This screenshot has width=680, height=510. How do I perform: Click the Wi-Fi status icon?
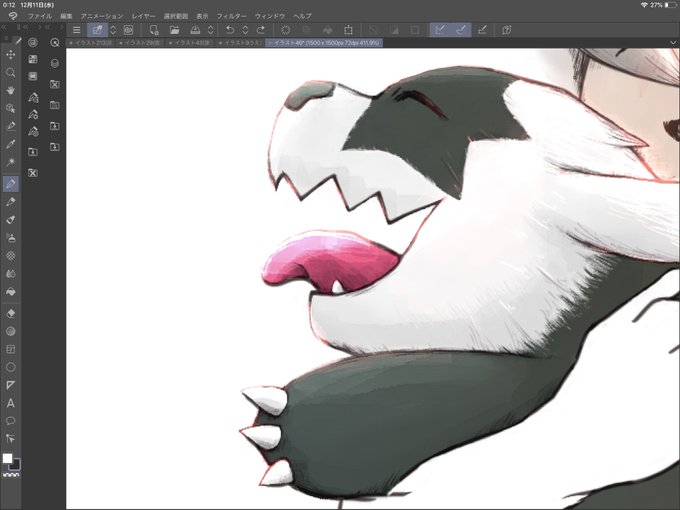(644, 5)
